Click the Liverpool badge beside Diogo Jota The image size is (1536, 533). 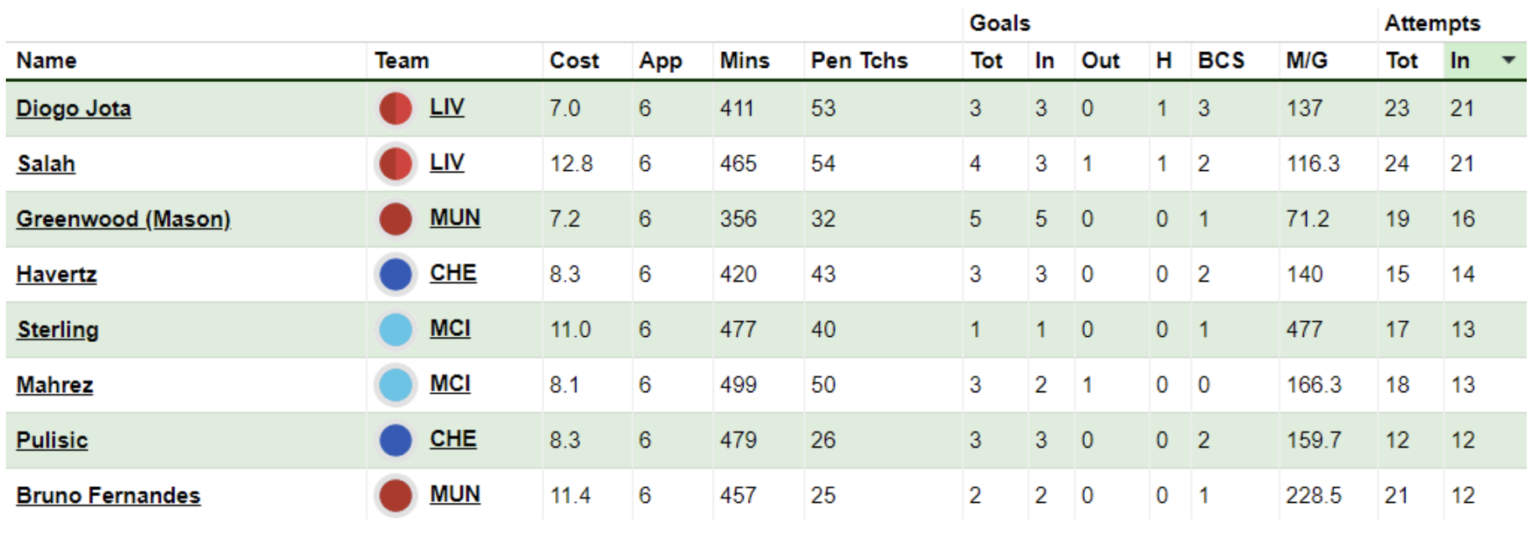pyautogui.click(x=396, y=108)
